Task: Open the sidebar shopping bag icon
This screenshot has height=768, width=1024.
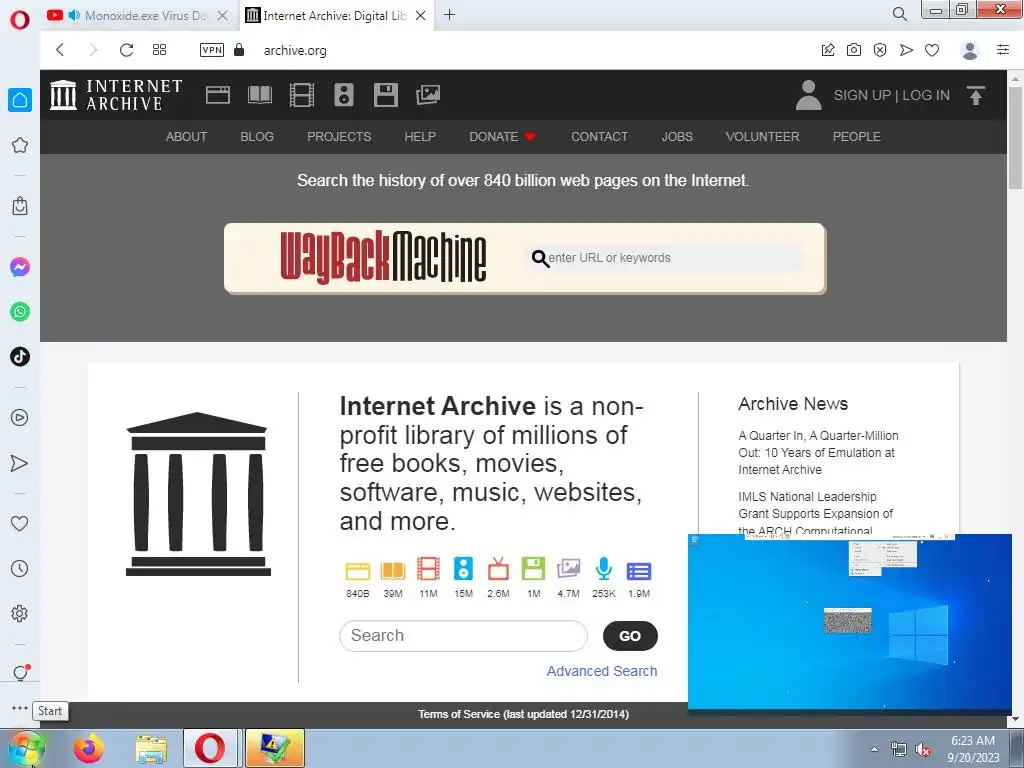Action: (20, 206)
